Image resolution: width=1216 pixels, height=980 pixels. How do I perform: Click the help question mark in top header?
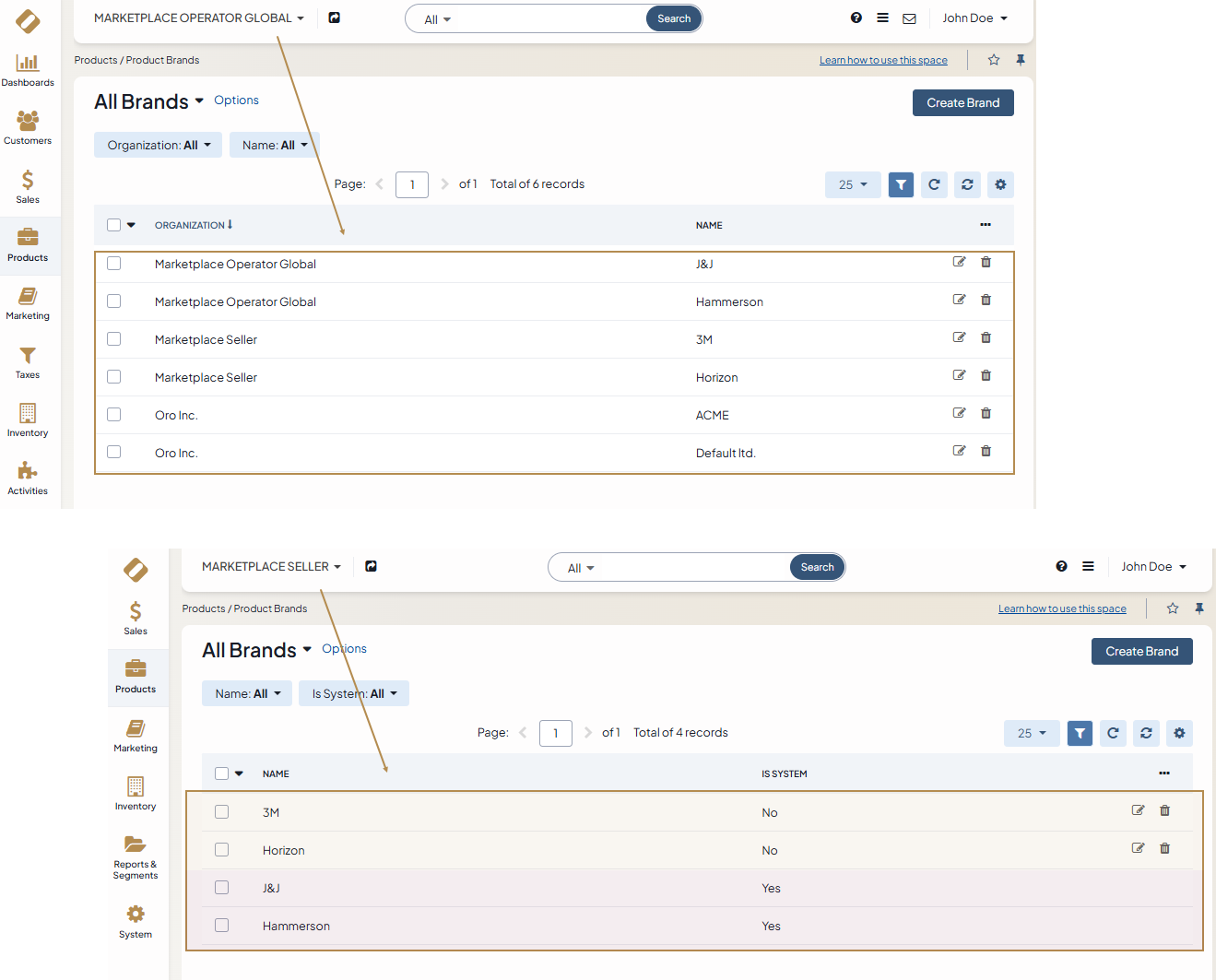point(856,18)
